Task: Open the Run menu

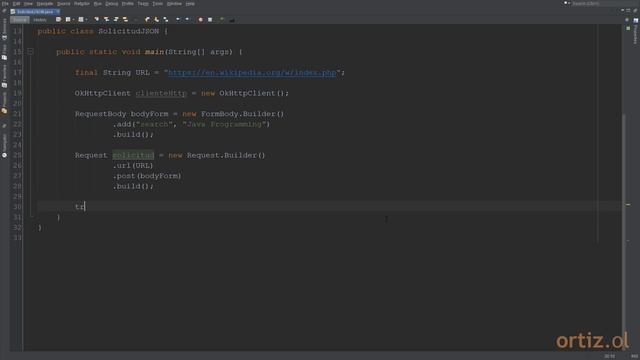Action: 98,4
